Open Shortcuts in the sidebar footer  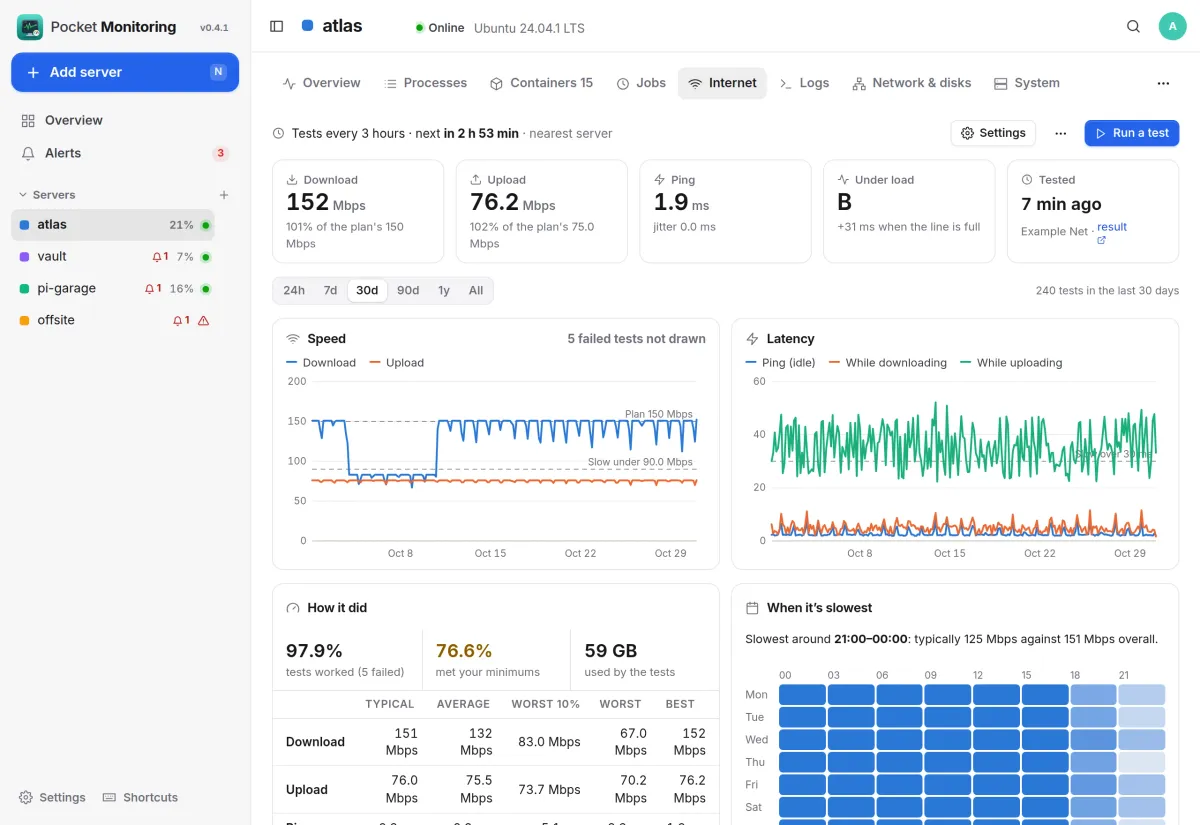[x=140, y=797]
